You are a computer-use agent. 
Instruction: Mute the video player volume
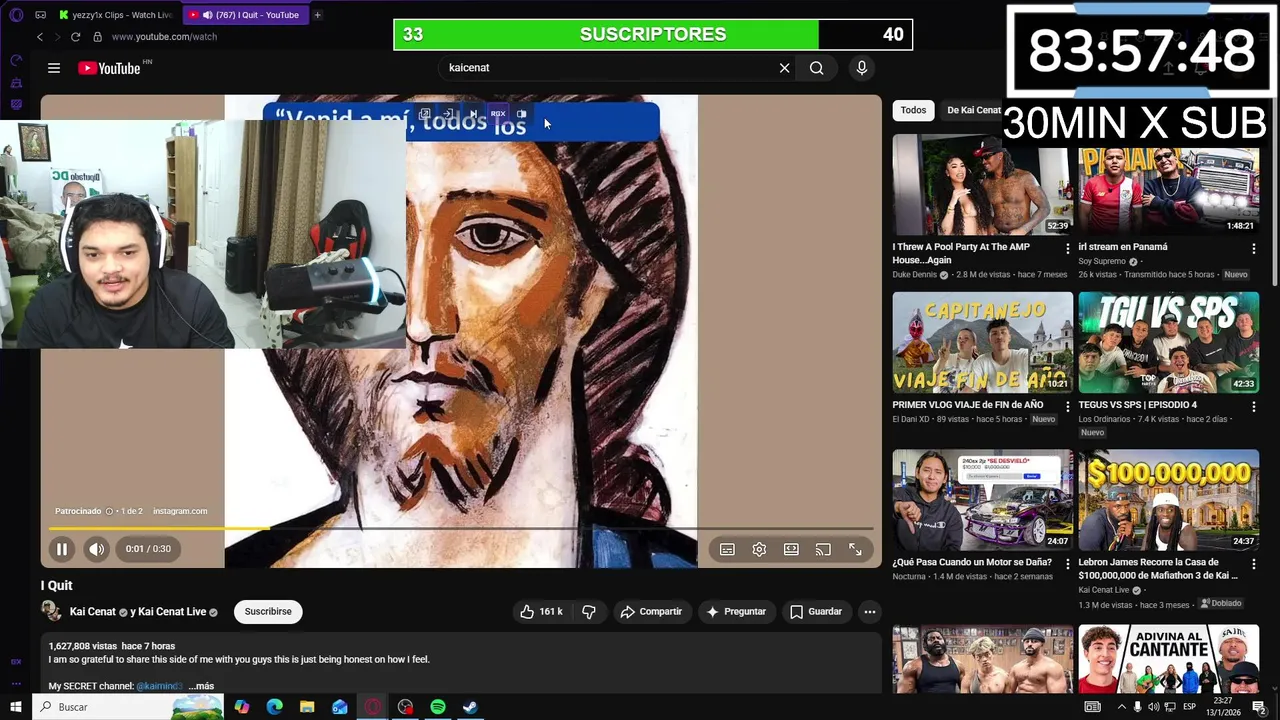(96, 549)
